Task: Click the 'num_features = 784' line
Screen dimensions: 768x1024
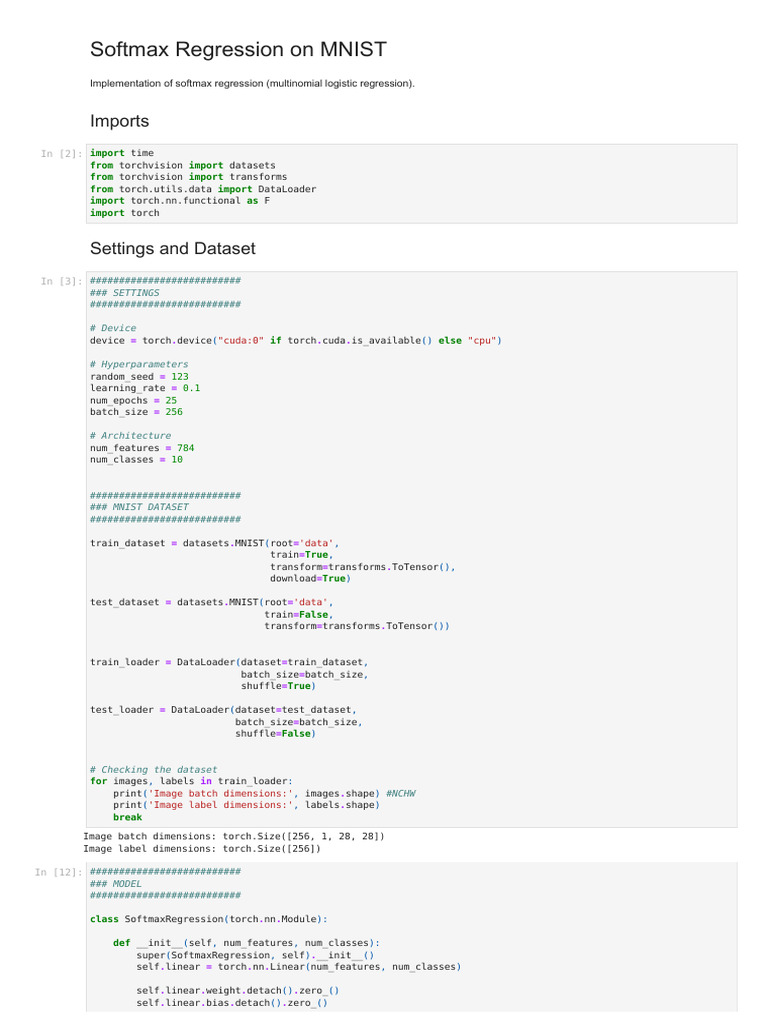Action: tap(142, 448)
